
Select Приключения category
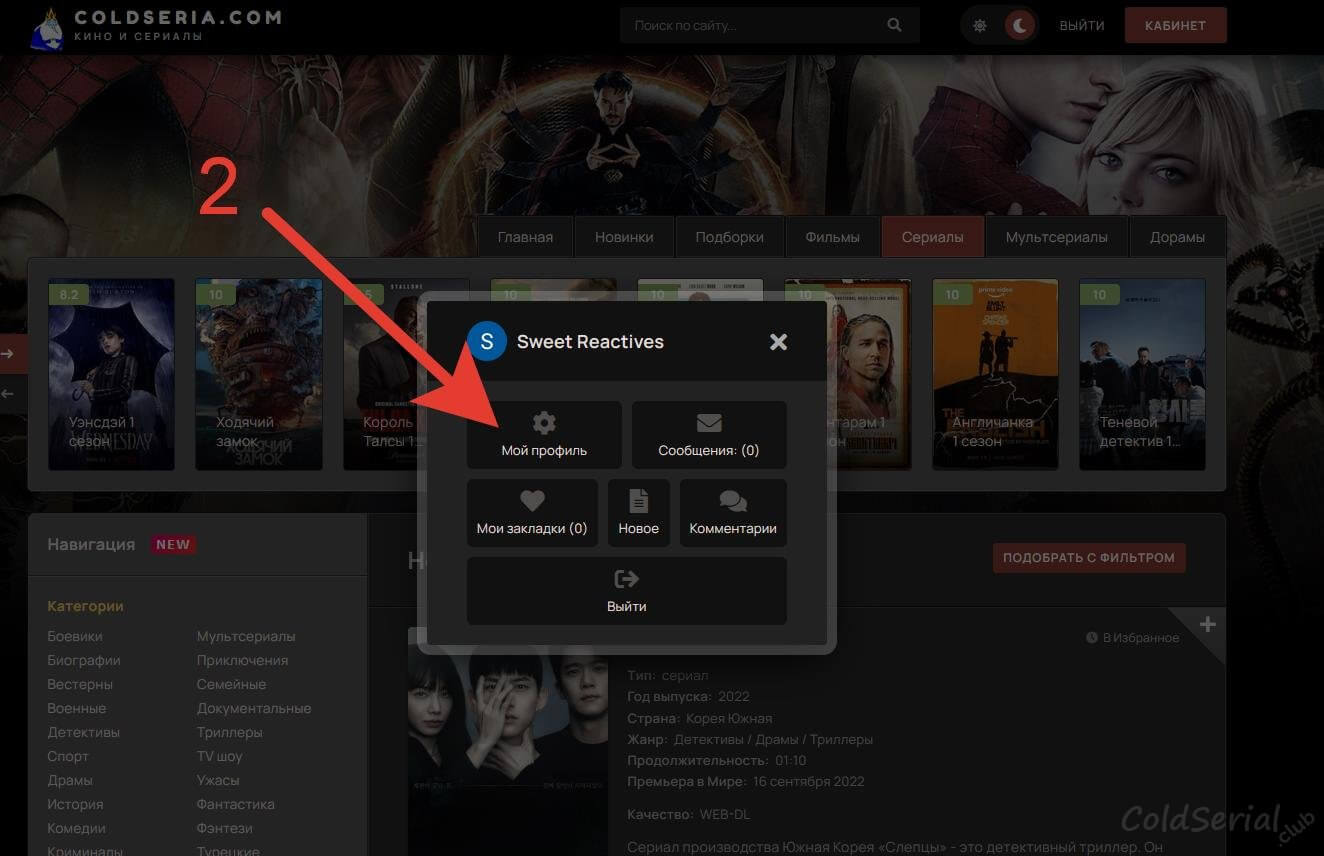pyautogui.click(x=242, y=660)
